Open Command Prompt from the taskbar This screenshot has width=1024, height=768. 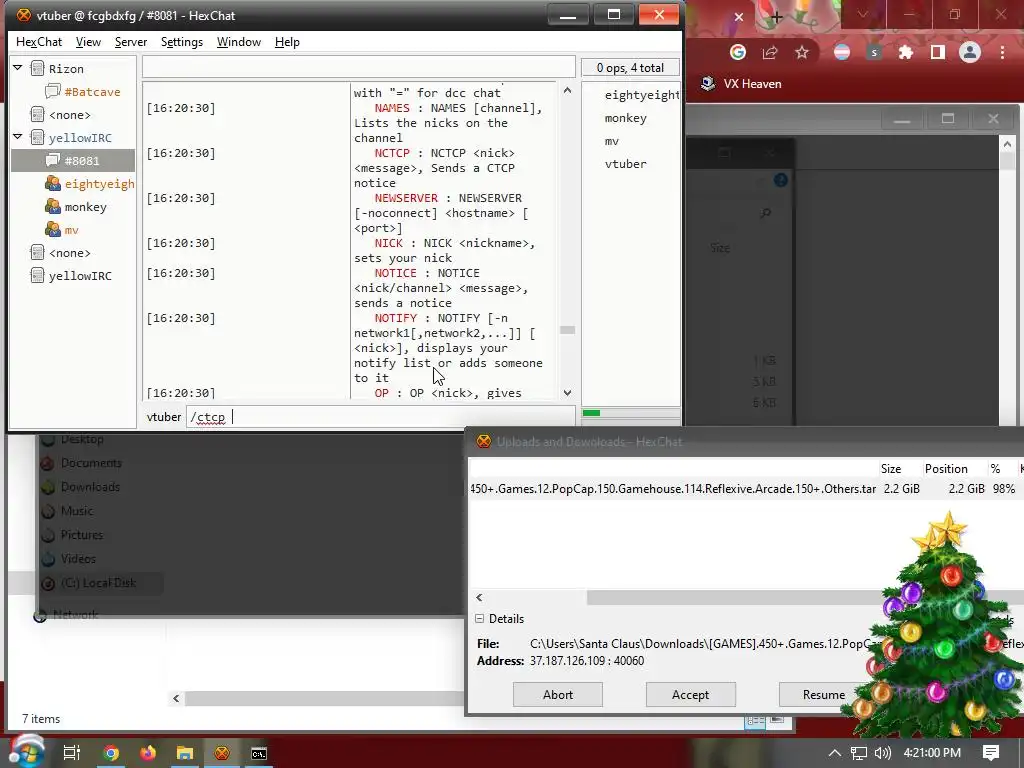click(x=259, y=753)
